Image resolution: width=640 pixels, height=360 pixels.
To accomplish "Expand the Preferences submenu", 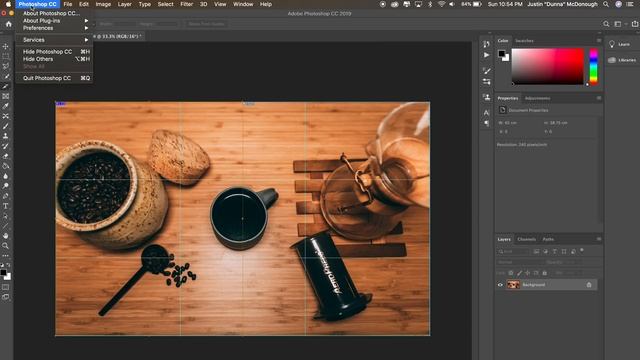I will (x=54, y=28).
